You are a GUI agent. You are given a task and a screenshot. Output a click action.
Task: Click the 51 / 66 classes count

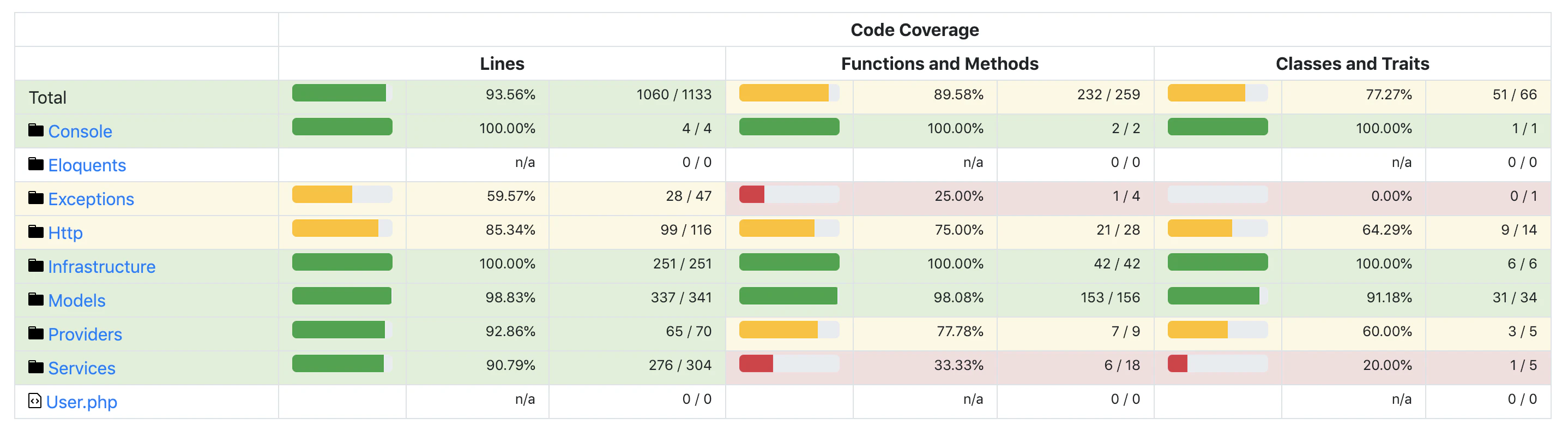pos(1515,94)
